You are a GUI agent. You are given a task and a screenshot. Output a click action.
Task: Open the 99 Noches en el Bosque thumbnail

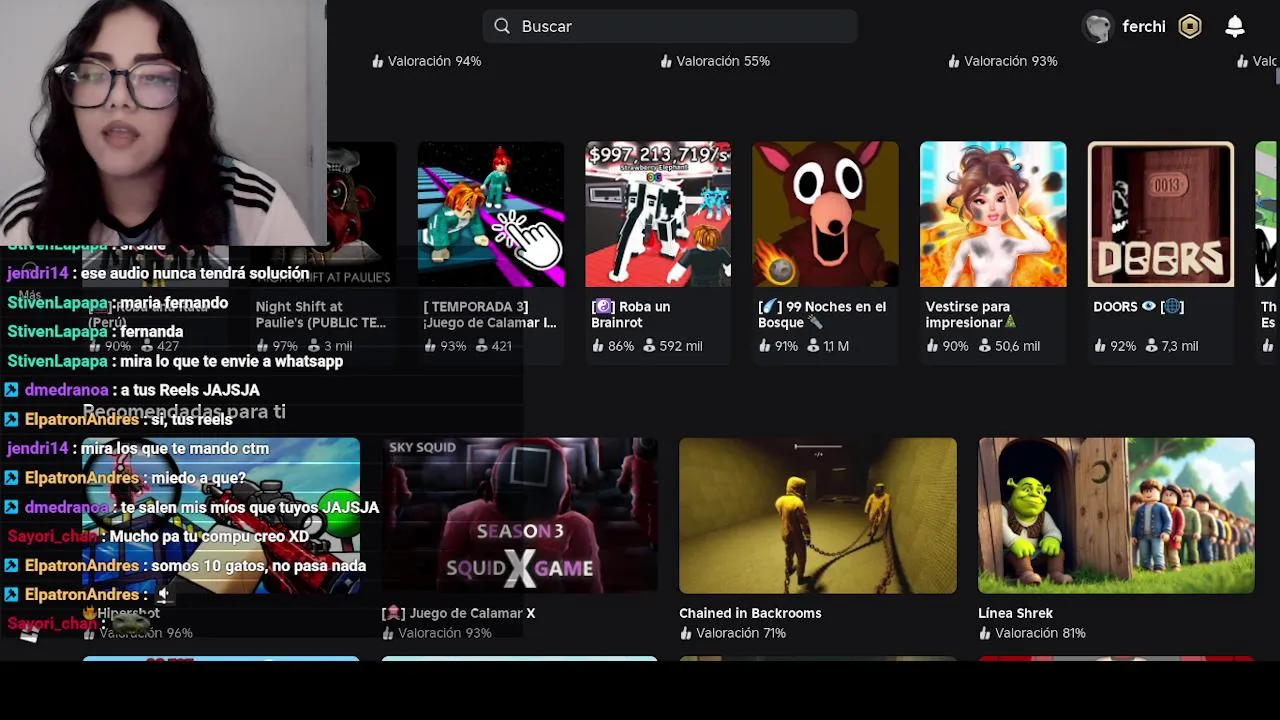[825, 214]
